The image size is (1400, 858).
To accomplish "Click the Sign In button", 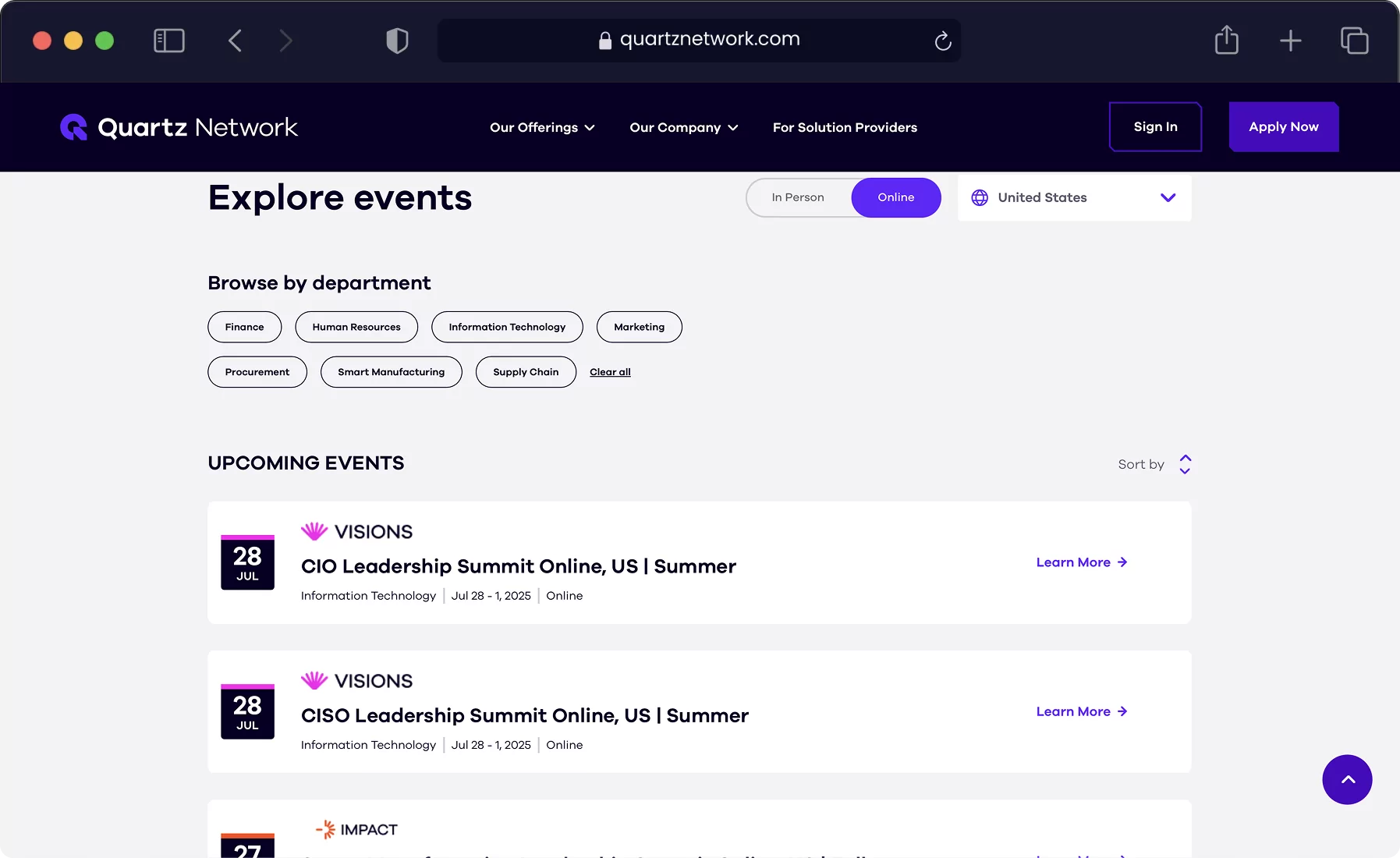I will pos(1155,126).
